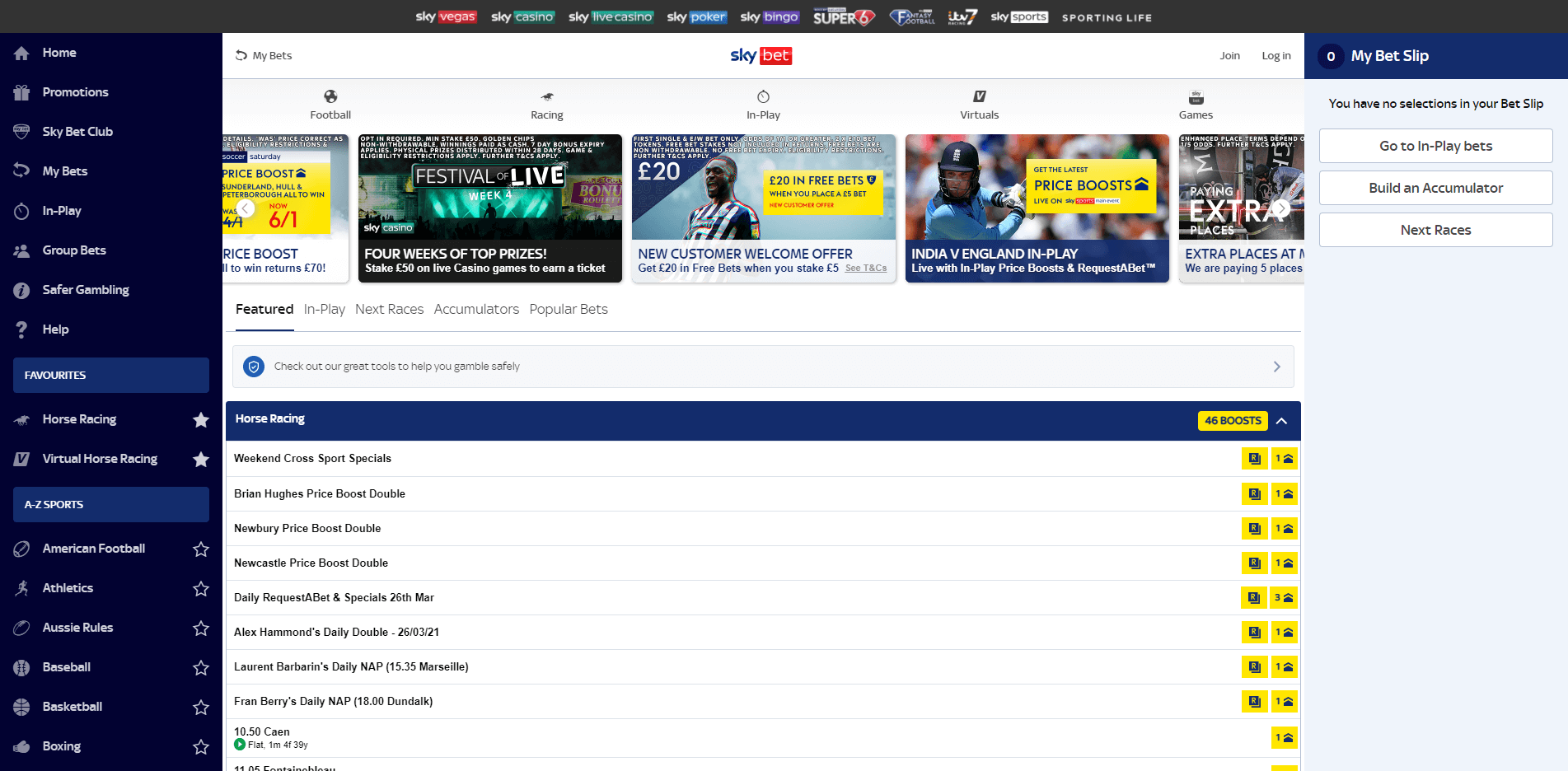This screenshot has height=771, width=1568.
Task: Select the Football sport icon
Action: point(330,96)
